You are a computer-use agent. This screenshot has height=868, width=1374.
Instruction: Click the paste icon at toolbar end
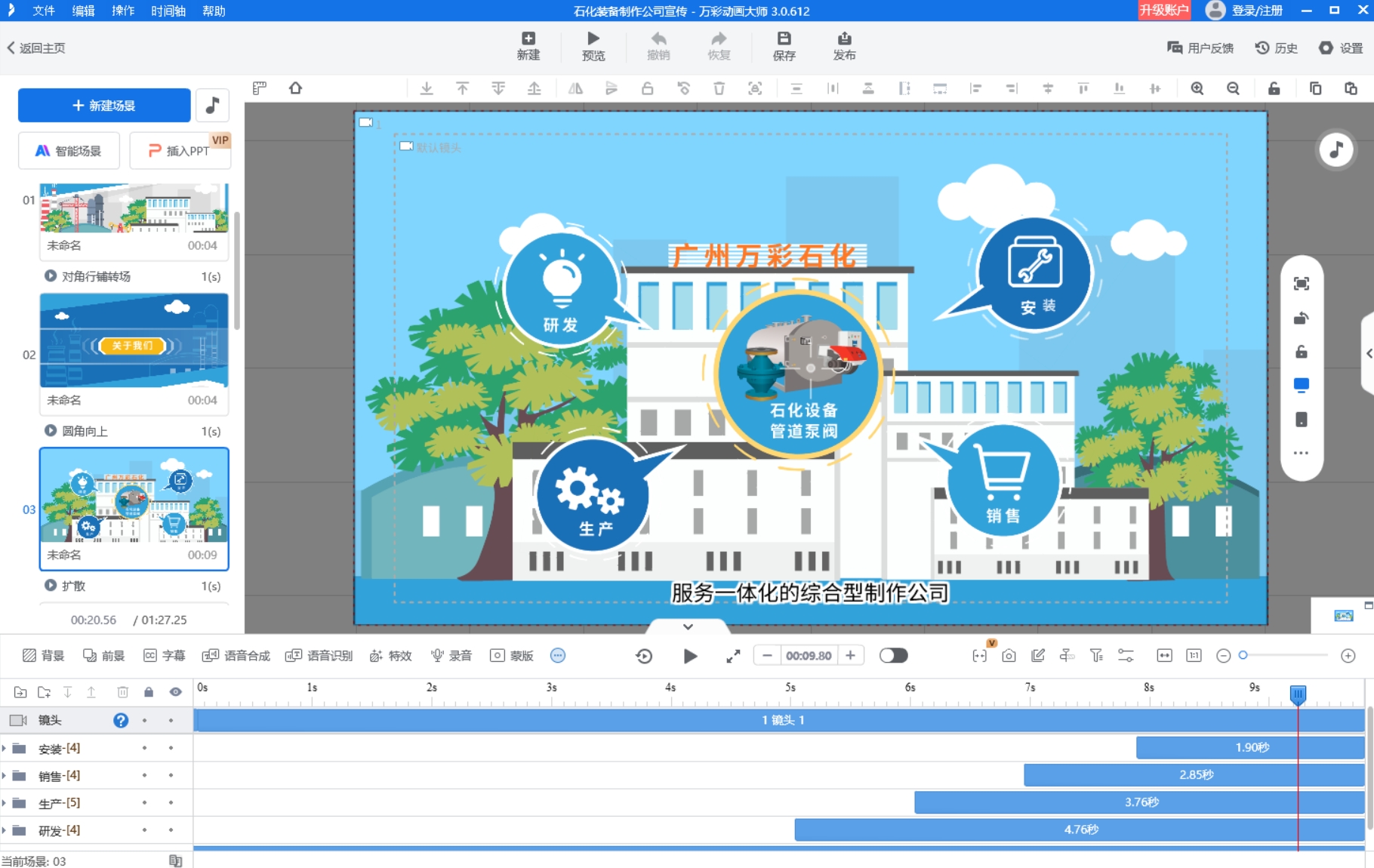pos(1351,88)
